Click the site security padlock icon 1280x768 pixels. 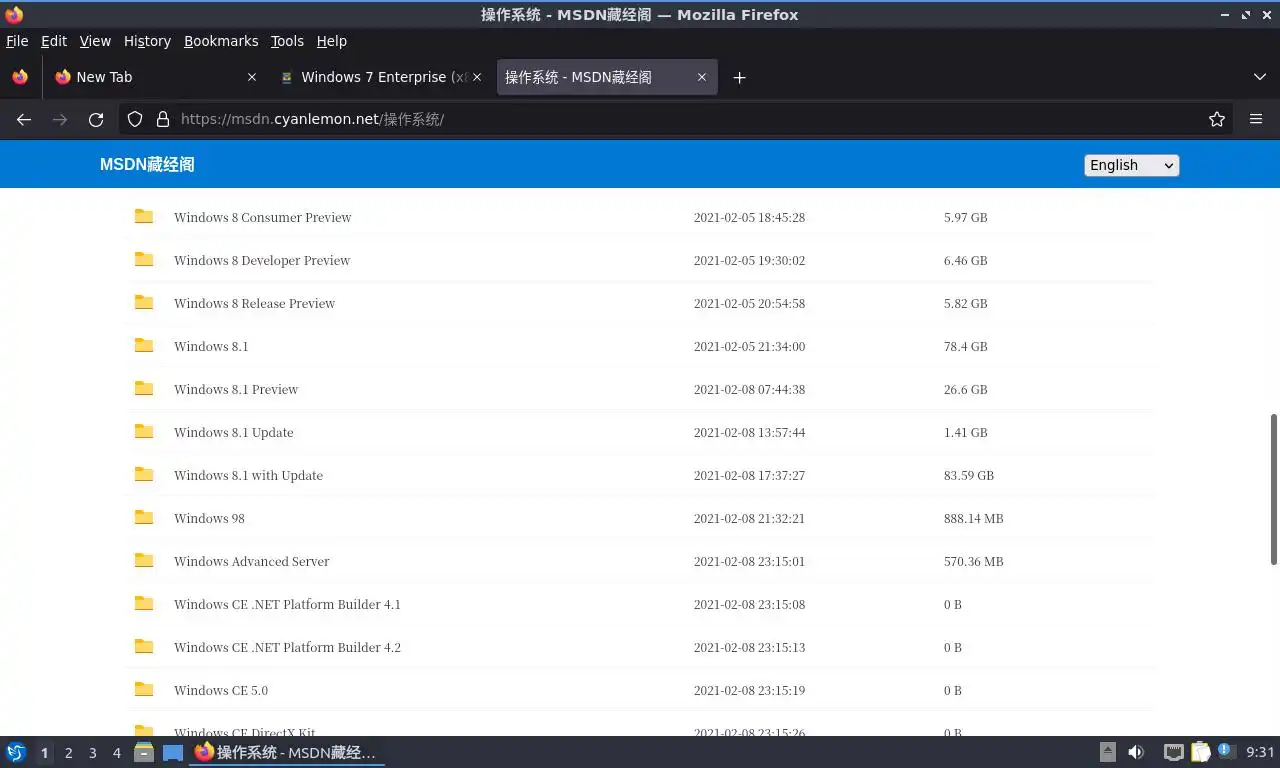point(163,119)
